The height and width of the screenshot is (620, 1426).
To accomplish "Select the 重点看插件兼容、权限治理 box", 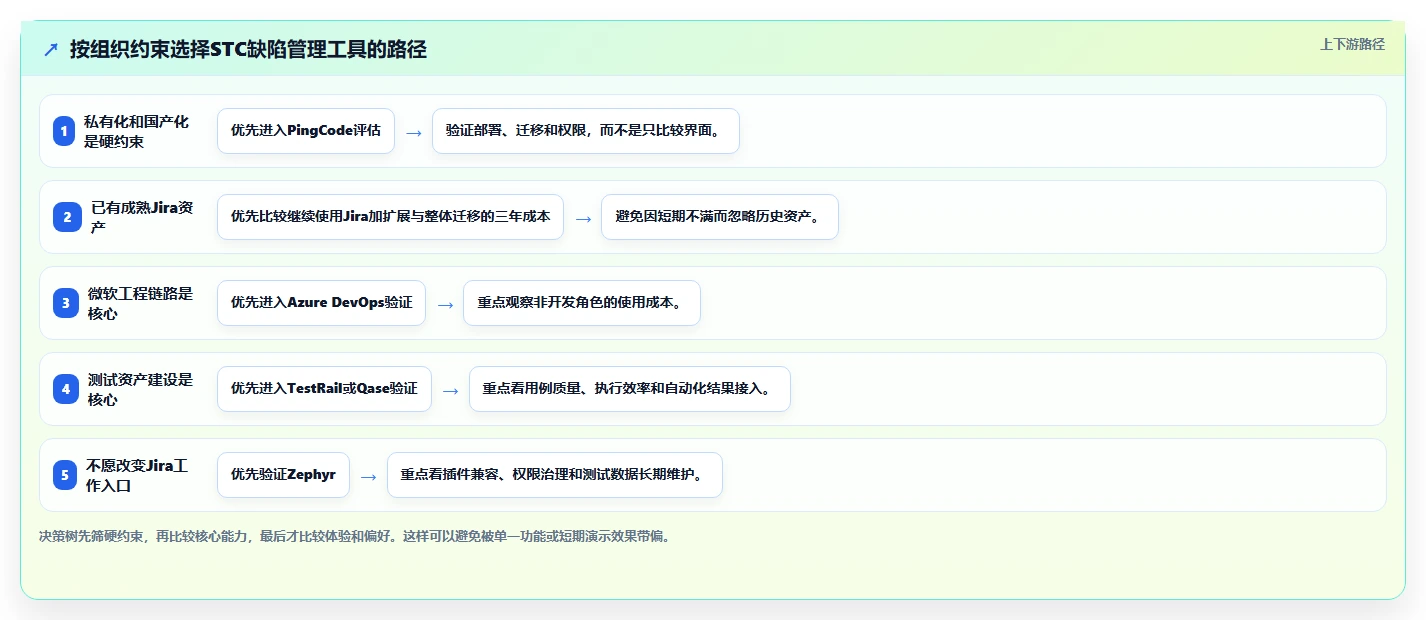I will click(554, 475).
